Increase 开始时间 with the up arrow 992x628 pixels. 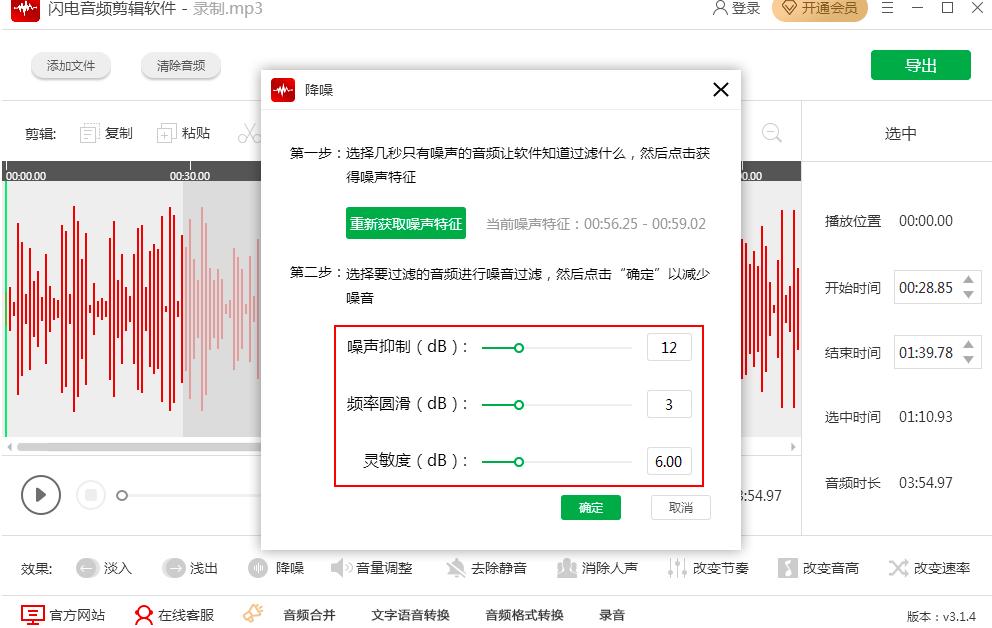point(968,280)
